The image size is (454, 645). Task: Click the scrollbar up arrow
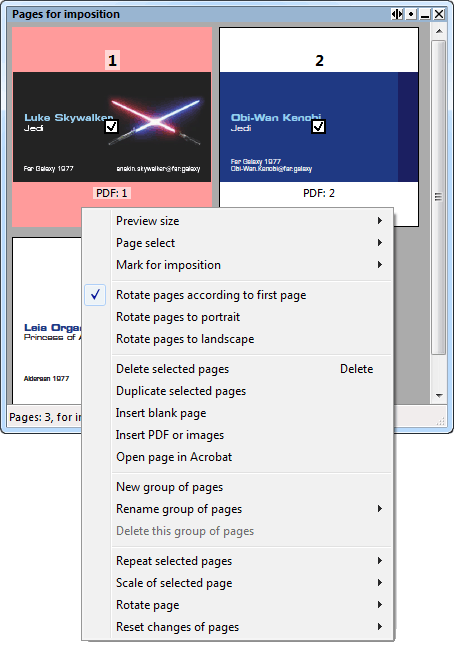tap(439, 31)
